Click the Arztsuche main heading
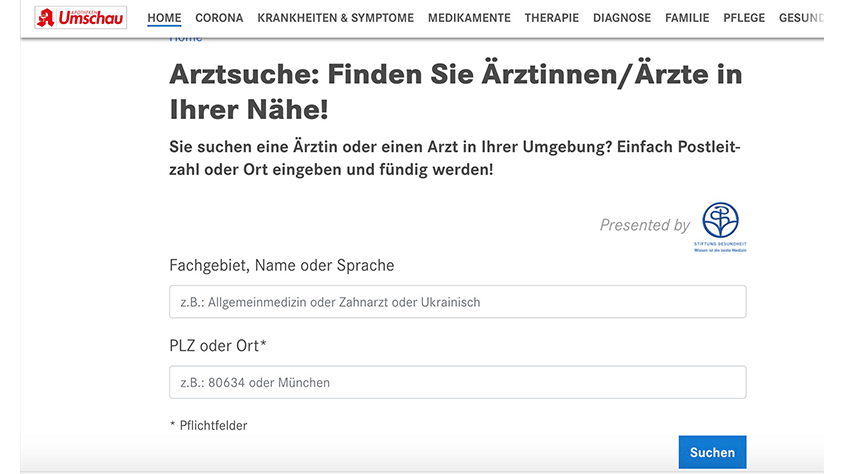Screen dimensions: 844x474 tap(455, 90)
